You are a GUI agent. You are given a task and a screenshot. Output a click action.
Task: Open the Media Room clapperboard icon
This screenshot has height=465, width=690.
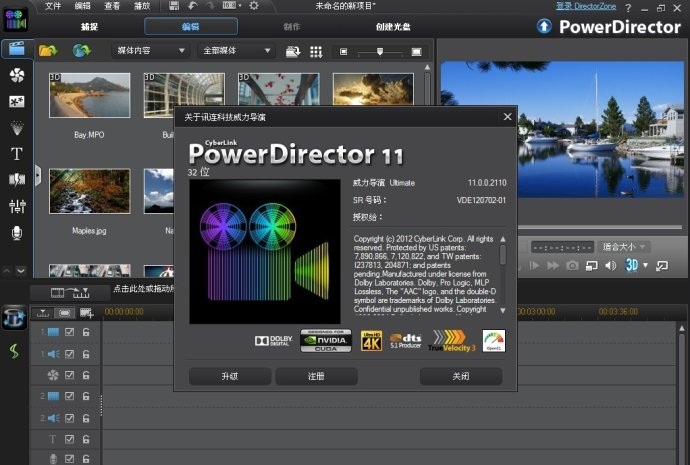coord(16,49)
